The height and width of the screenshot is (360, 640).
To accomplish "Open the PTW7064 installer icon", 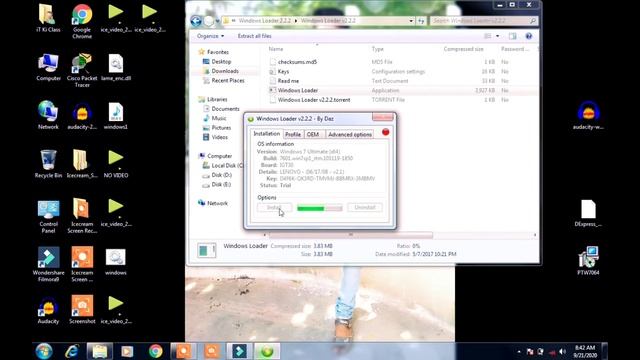I will click(x=588, y=261).
